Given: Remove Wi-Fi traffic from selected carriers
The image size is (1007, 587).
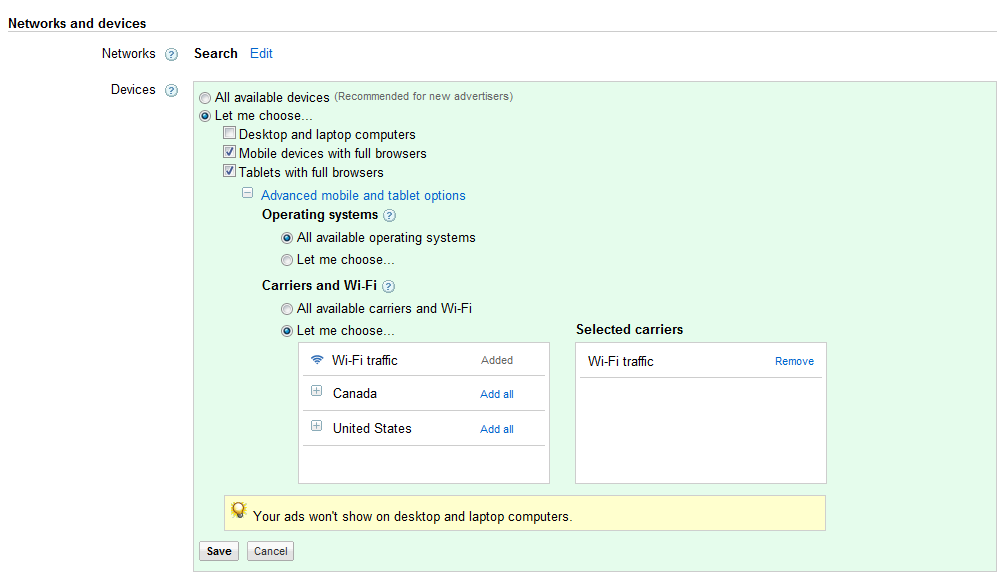Looking at the screenshot, I should pyautogui.click(x=794, y=362).
